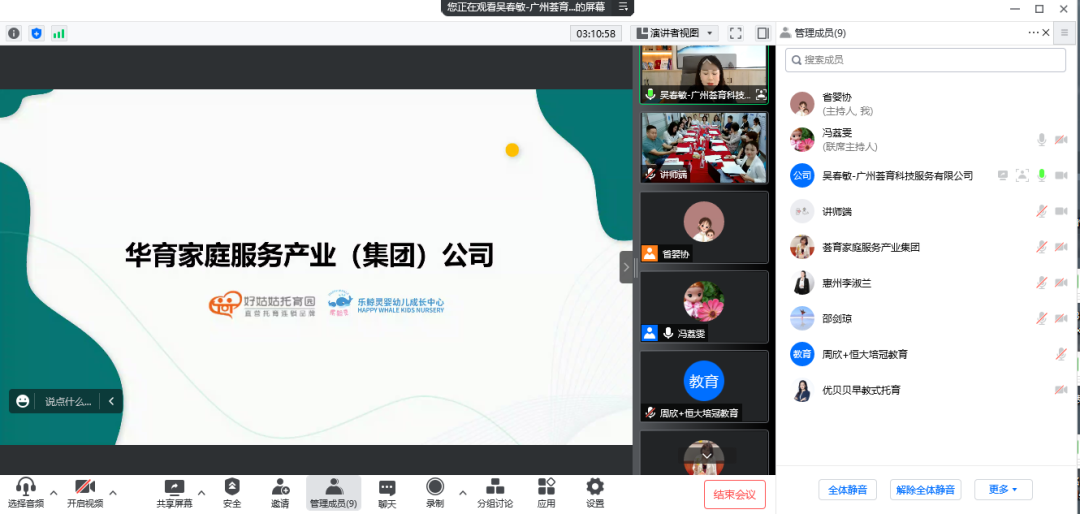Image resolution: width=1080 pixels, height=514 pixels.
Task: Open the 安全 security menu
Action: pyautogui.click(x=232, y=493)
